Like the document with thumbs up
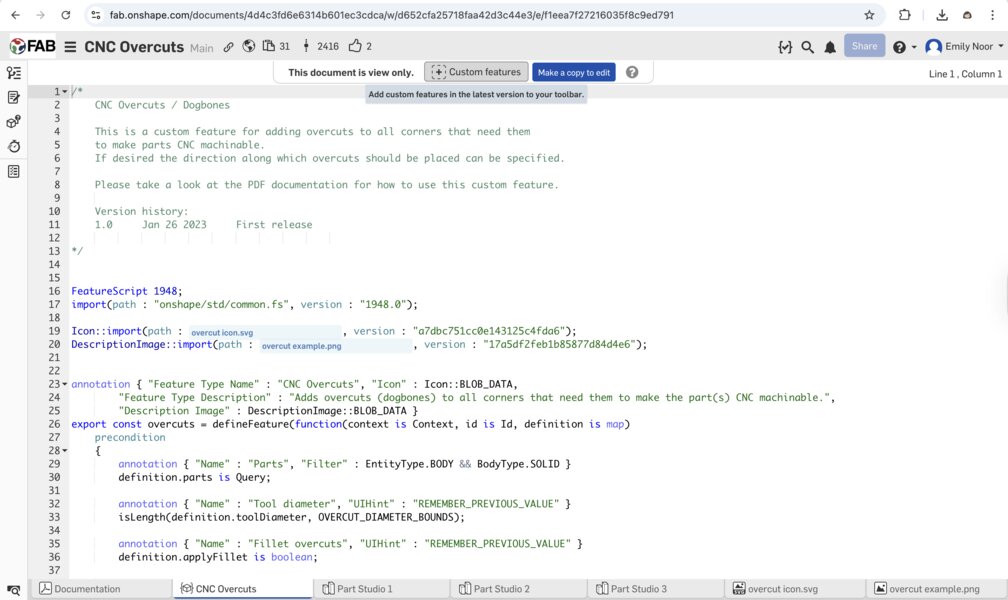Image resolution: width=1008 pixels, height=600 pixels. (x=360, y=46)
